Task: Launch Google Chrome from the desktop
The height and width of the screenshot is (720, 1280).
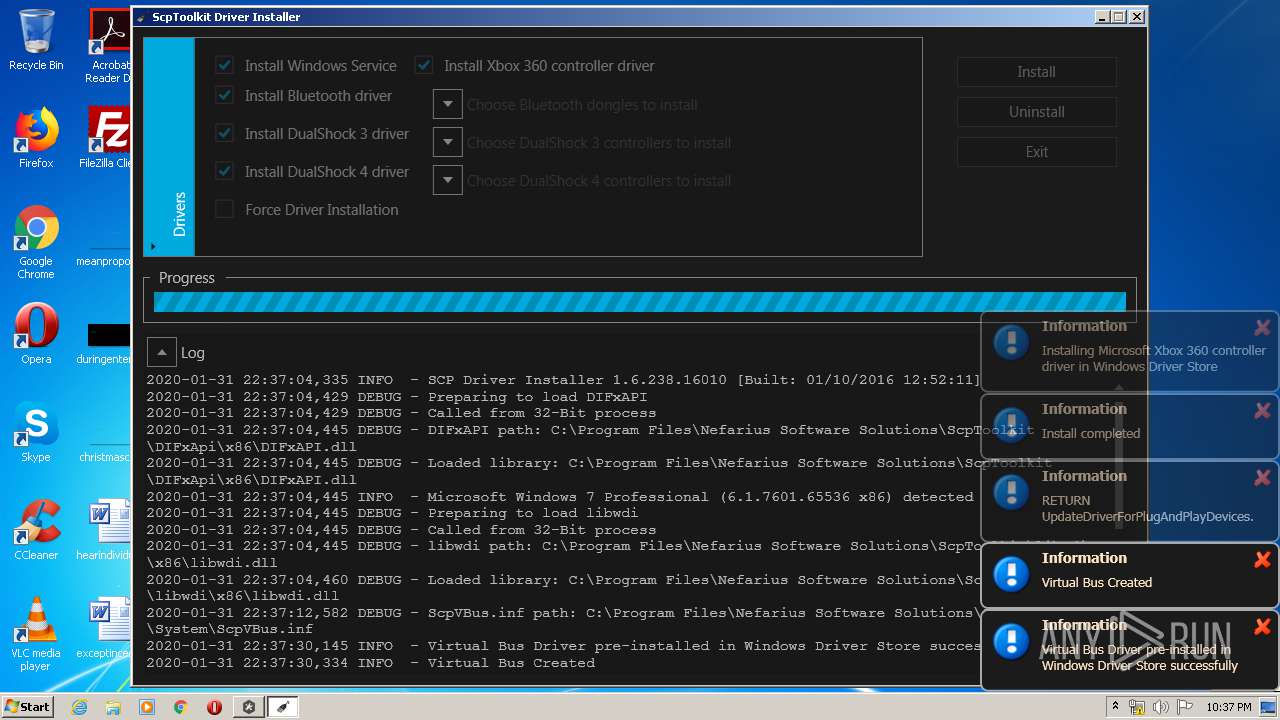Action: point(36,242)
